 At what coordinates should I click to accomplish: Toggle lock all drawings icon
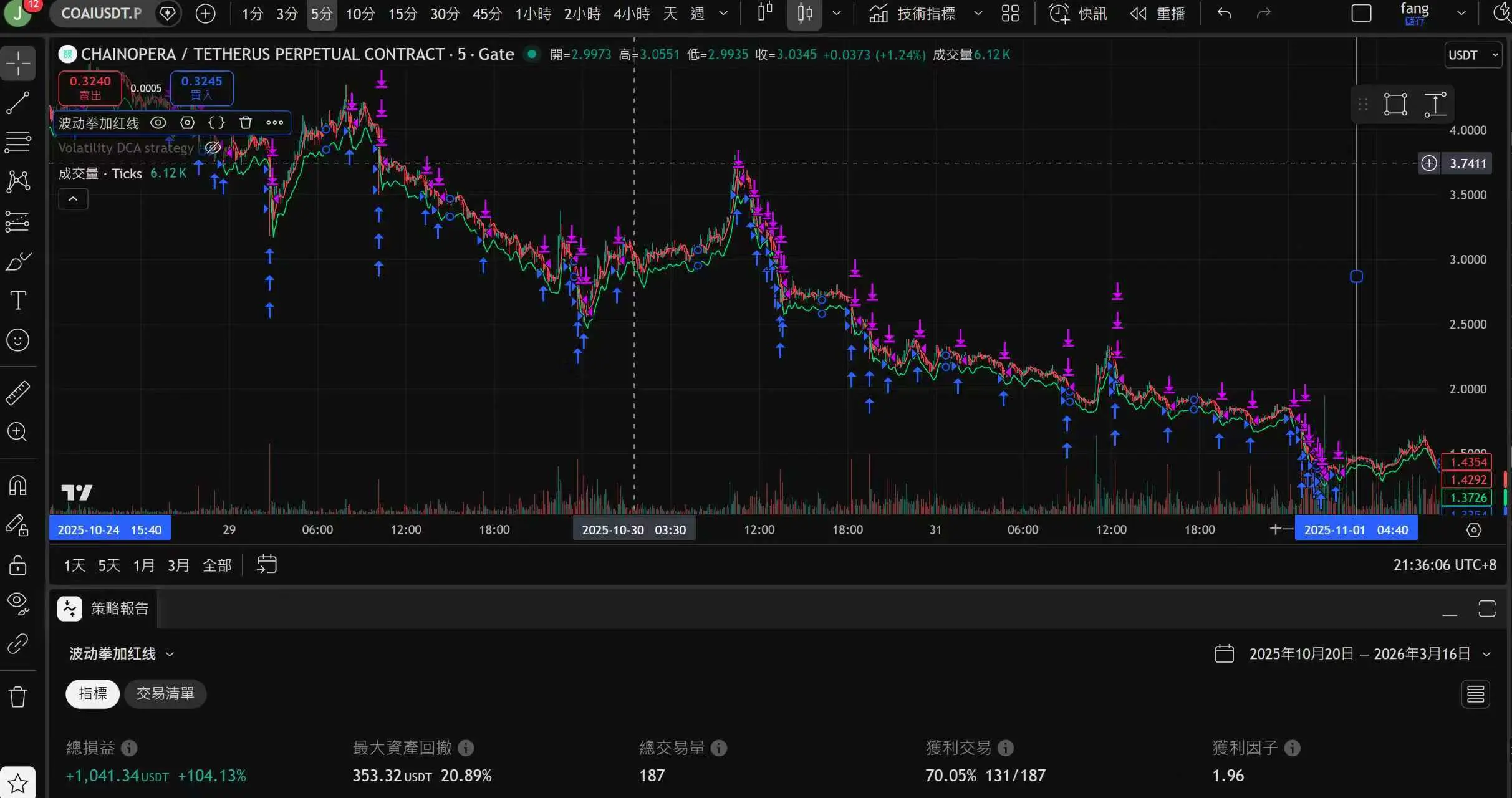point(17,565)
